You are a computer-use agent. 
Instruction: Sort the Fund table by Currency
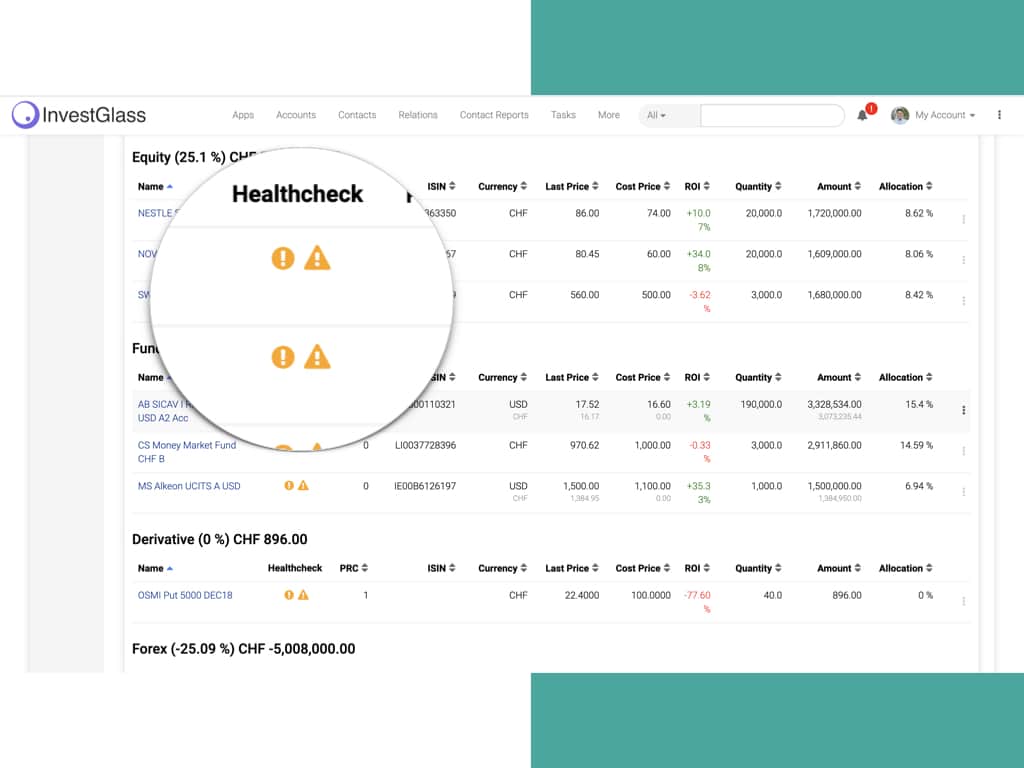coord(501,377)
